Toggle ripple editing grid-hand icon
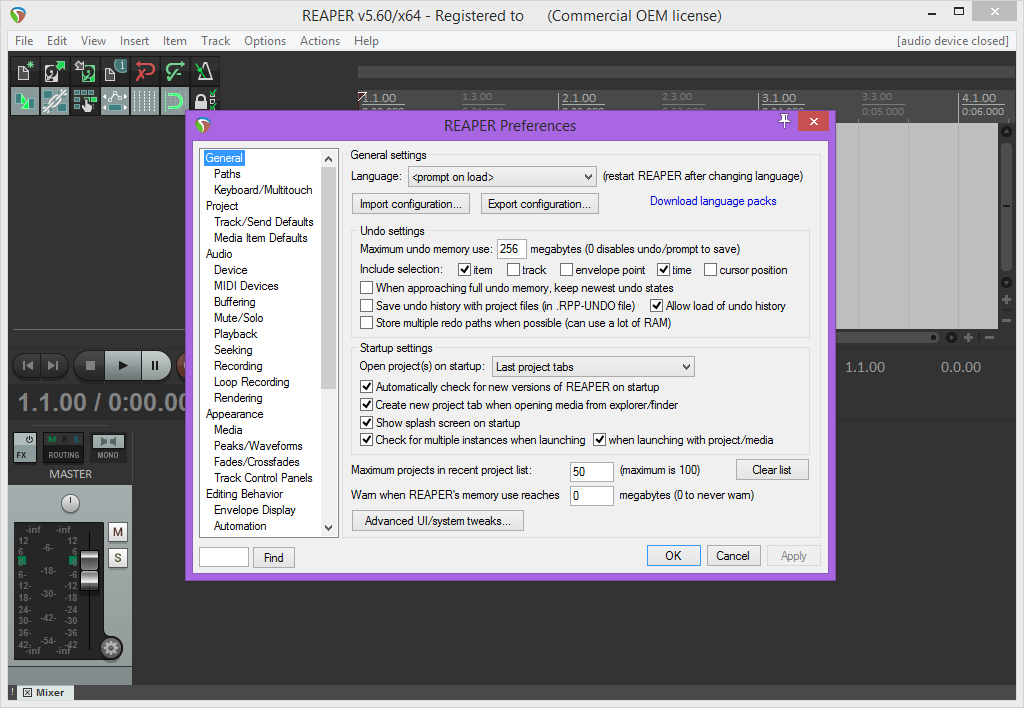This screenshot has height=708, width=1024. tap(85, 101)
